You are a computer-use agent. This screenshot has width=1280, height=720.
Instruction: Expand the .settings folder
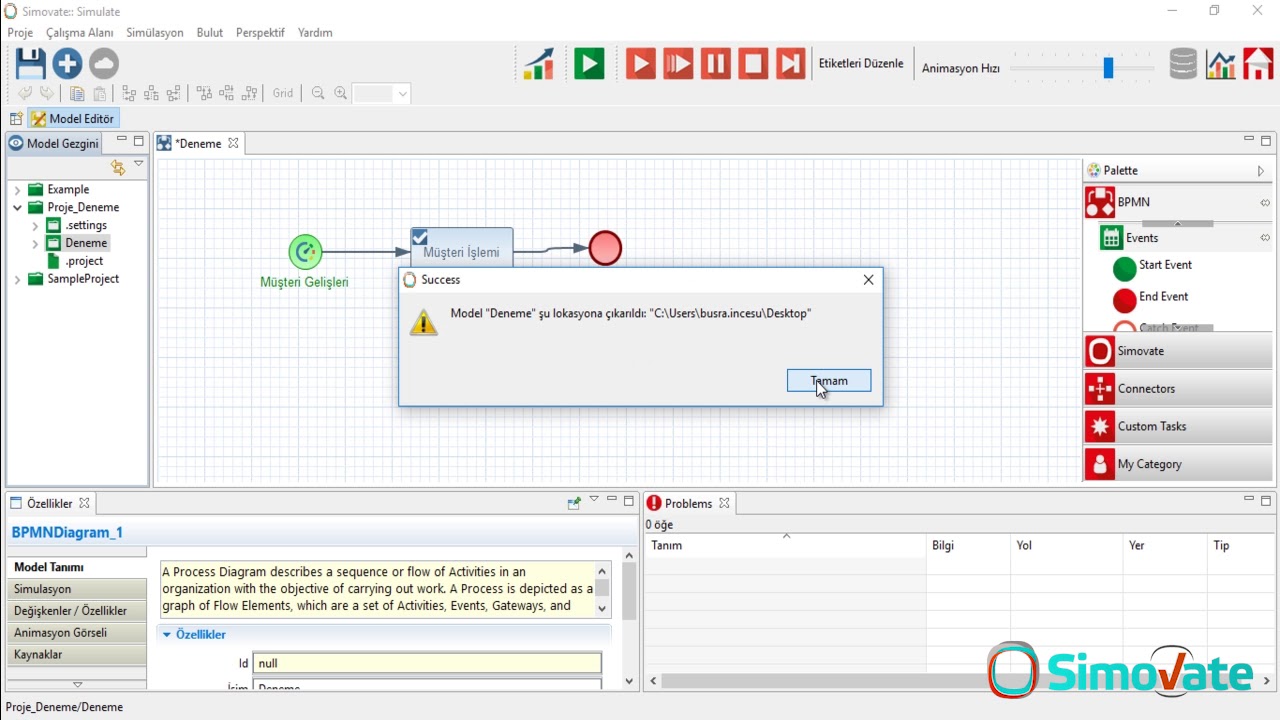[x=35, y=226]
